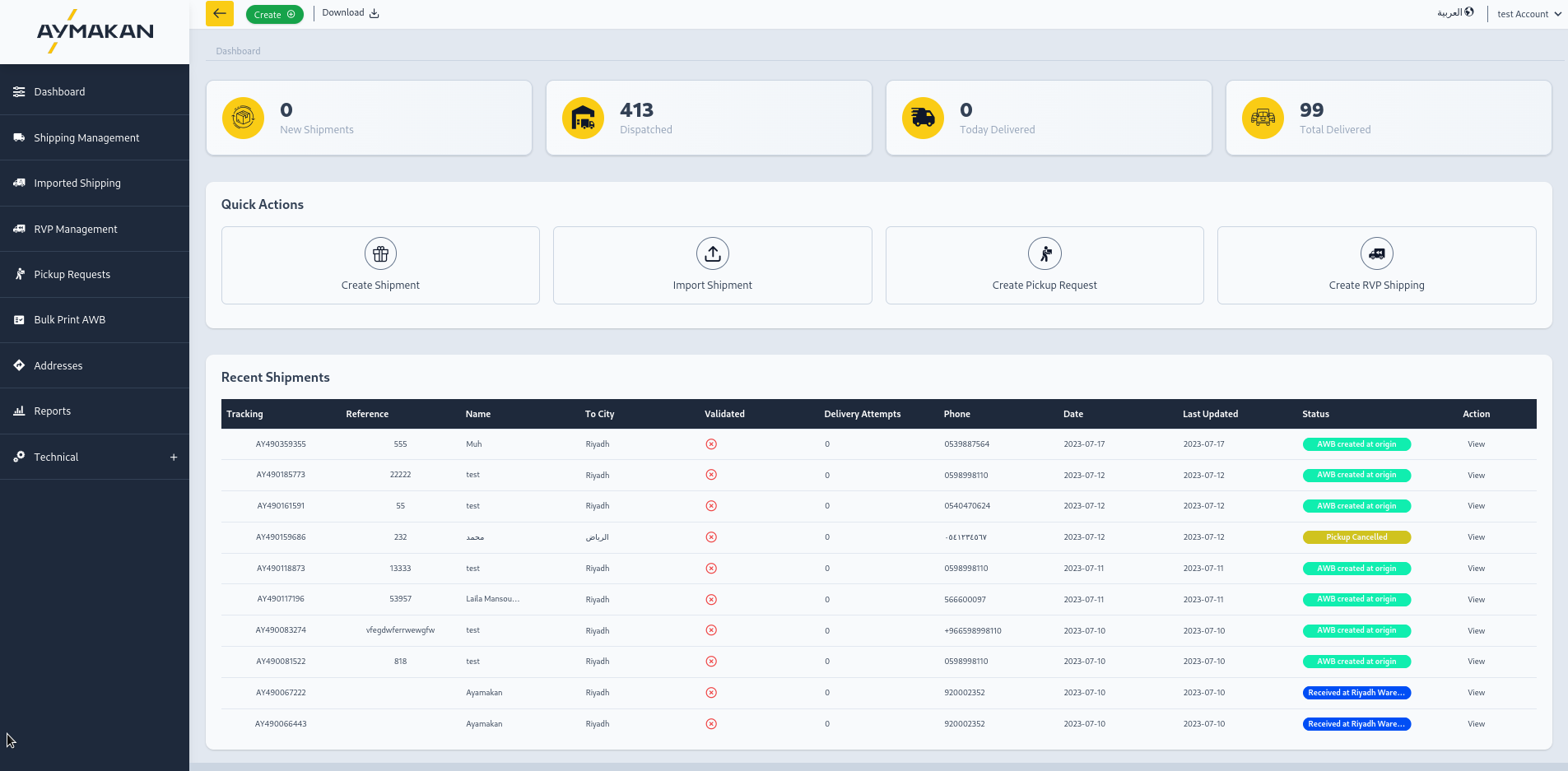Open Shipping Management in the sidebar

(x=86, y=138)
